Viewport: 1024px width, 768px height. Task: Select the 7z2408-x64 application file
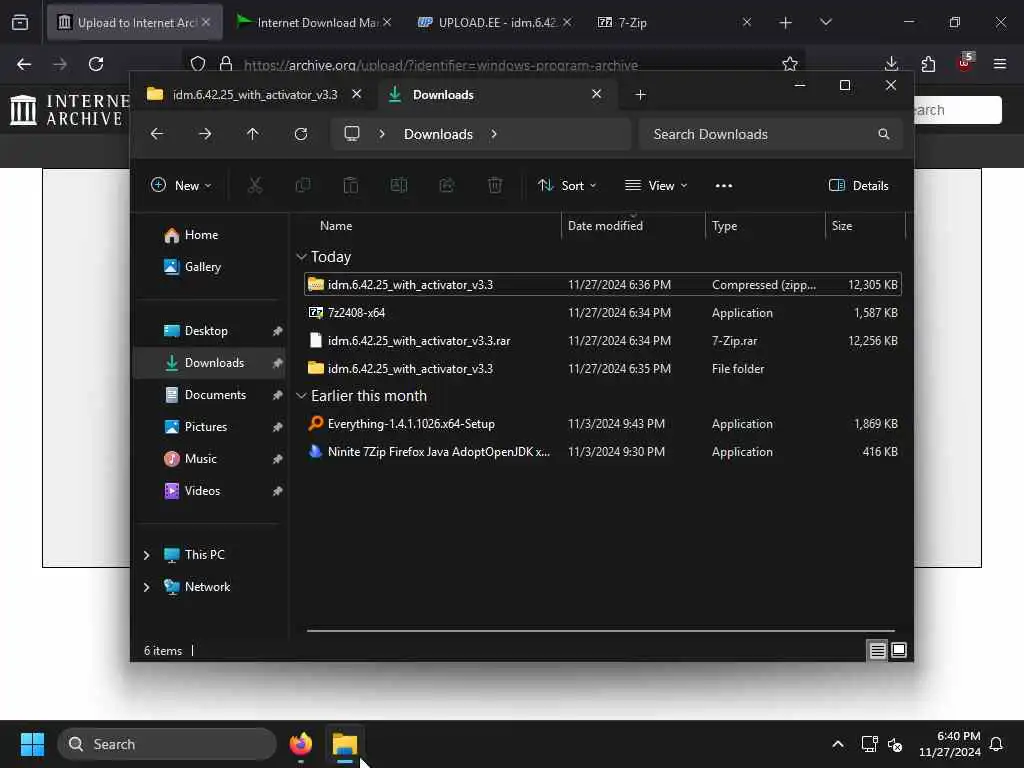coord(603,313)
